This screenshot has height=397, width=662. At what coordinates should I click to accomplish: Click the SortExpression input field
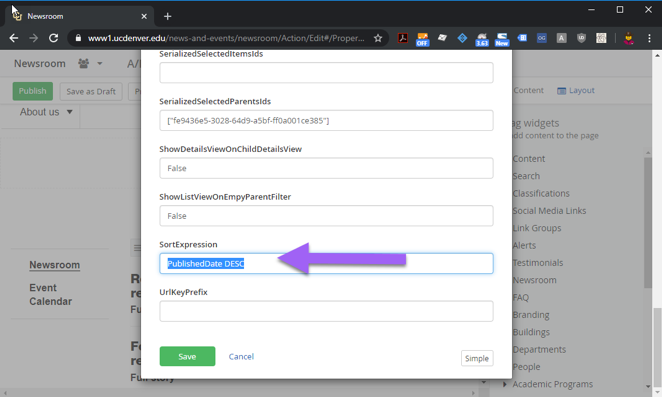(326, 264)
